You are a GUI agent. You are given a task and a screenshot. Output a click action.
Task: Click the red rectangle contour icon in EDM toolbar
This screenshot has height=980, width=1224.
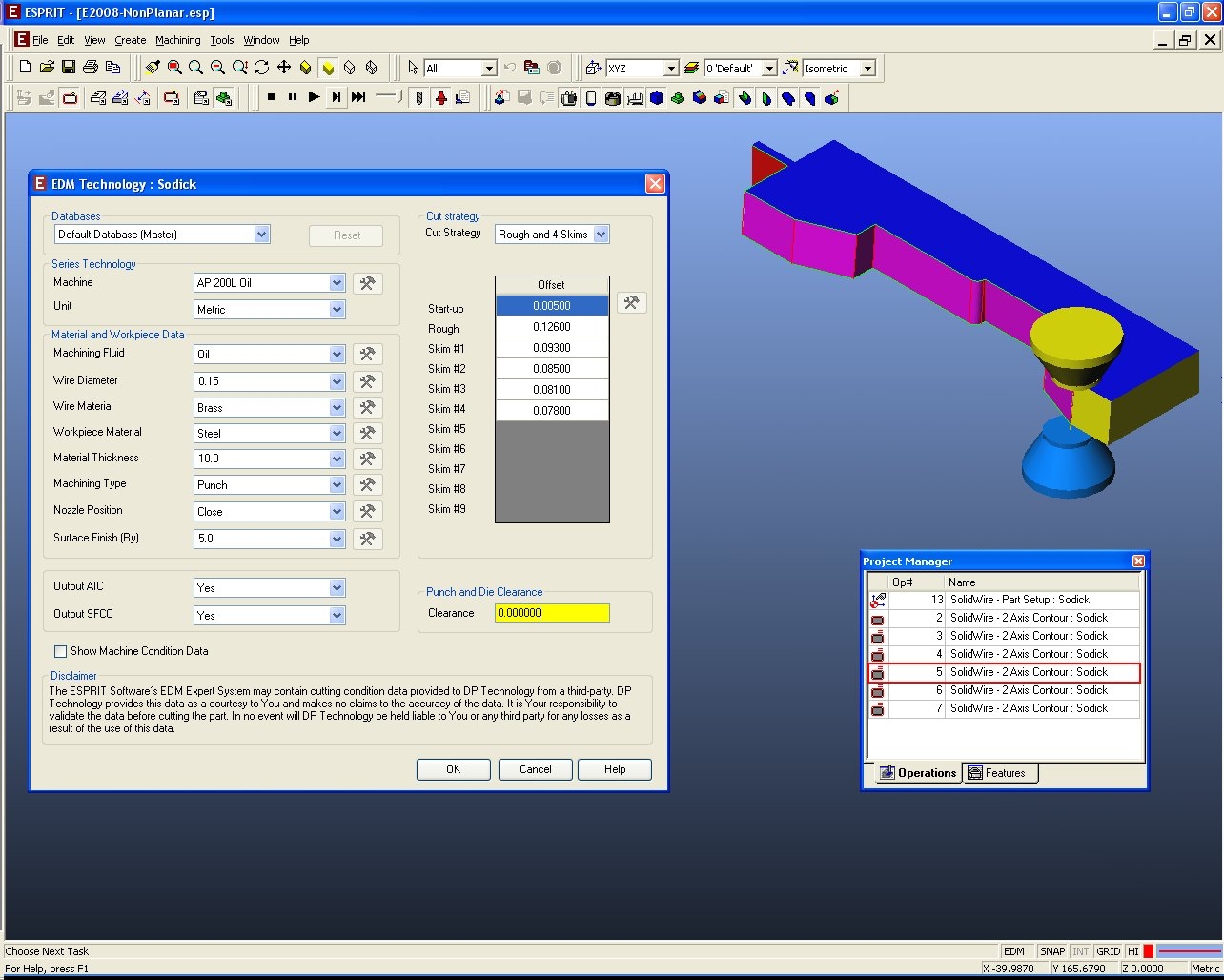click(x=70, y=97)
